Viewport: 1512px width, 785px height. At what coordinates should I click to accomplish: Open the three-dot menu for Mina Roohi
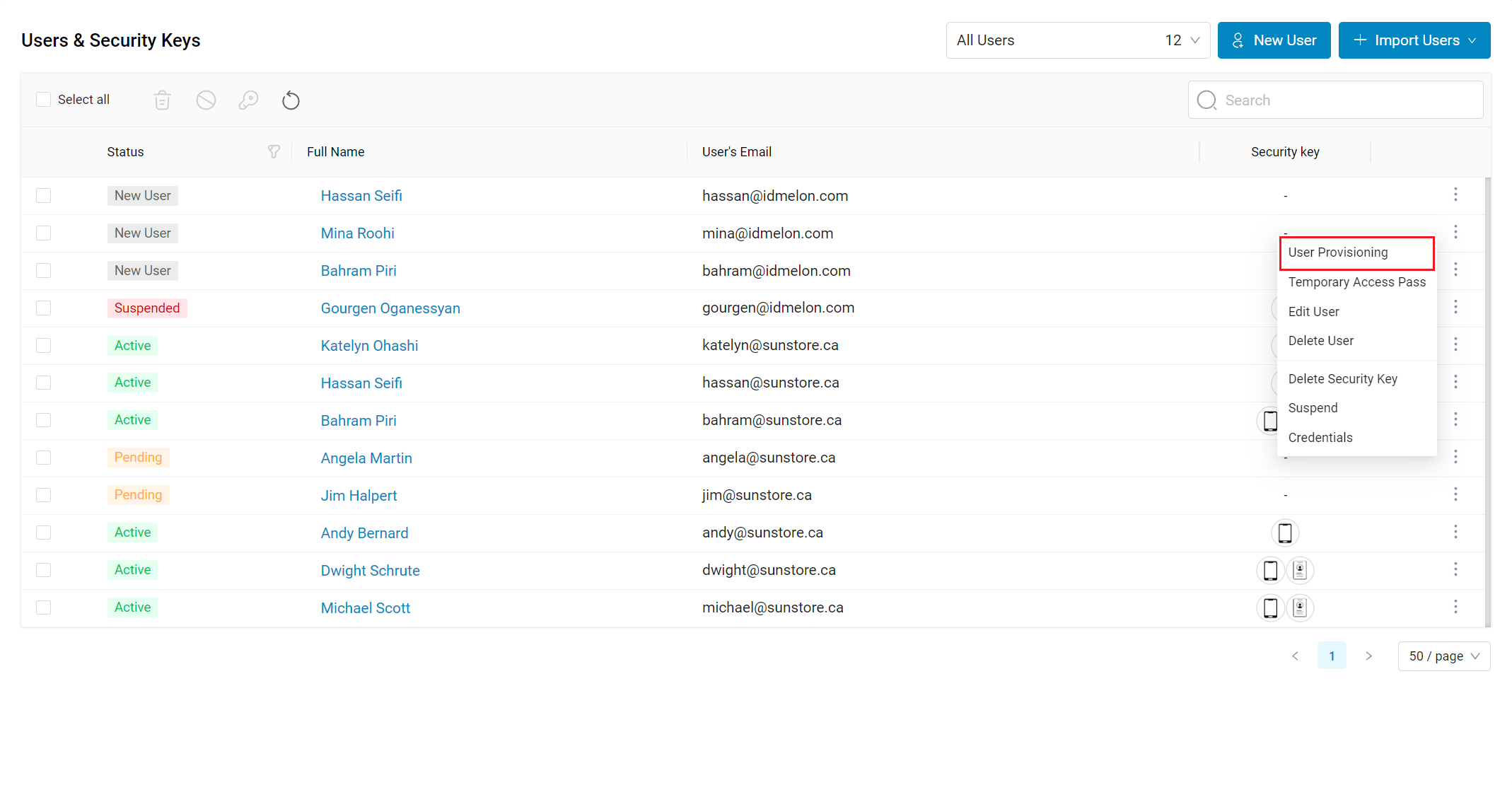(x=1455, y=232)
